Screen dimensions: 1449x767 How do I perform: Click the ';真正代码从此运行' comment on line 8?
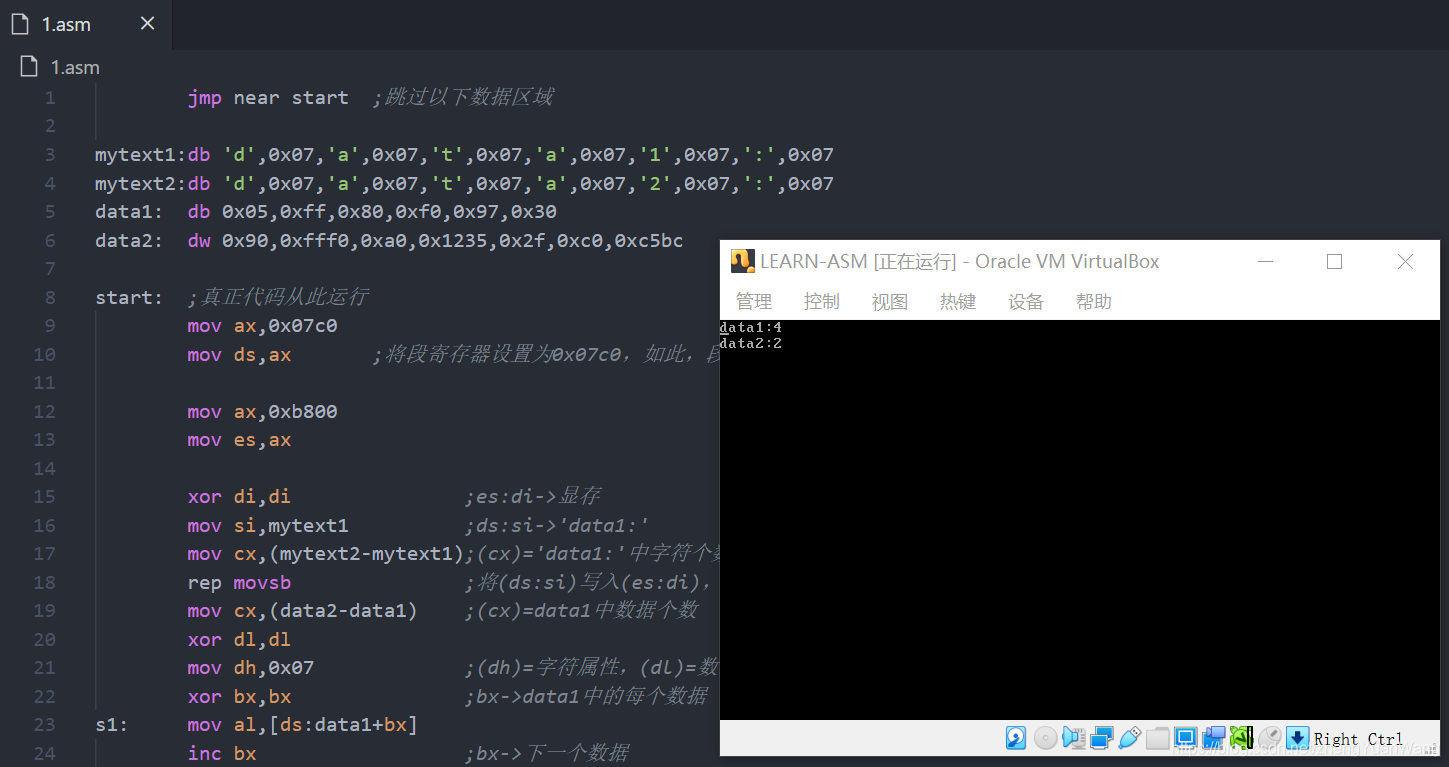[278, 298]
